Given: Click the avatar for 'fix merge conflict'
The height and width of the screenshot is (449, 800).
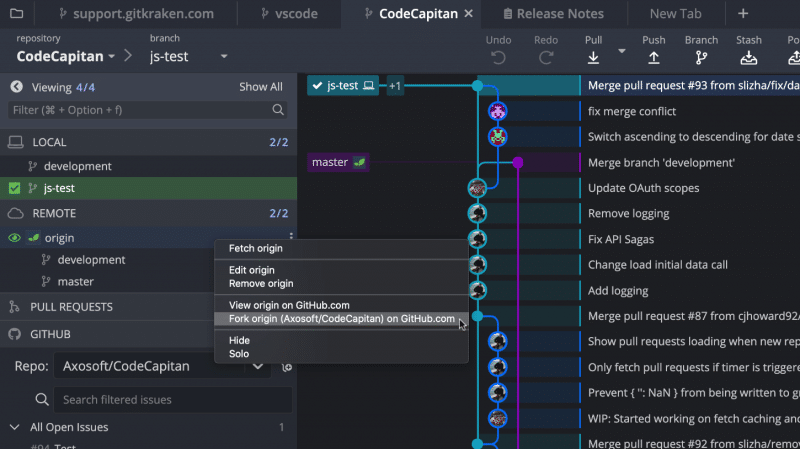Looking at the screenshot, I should click(x=497, y=111).
